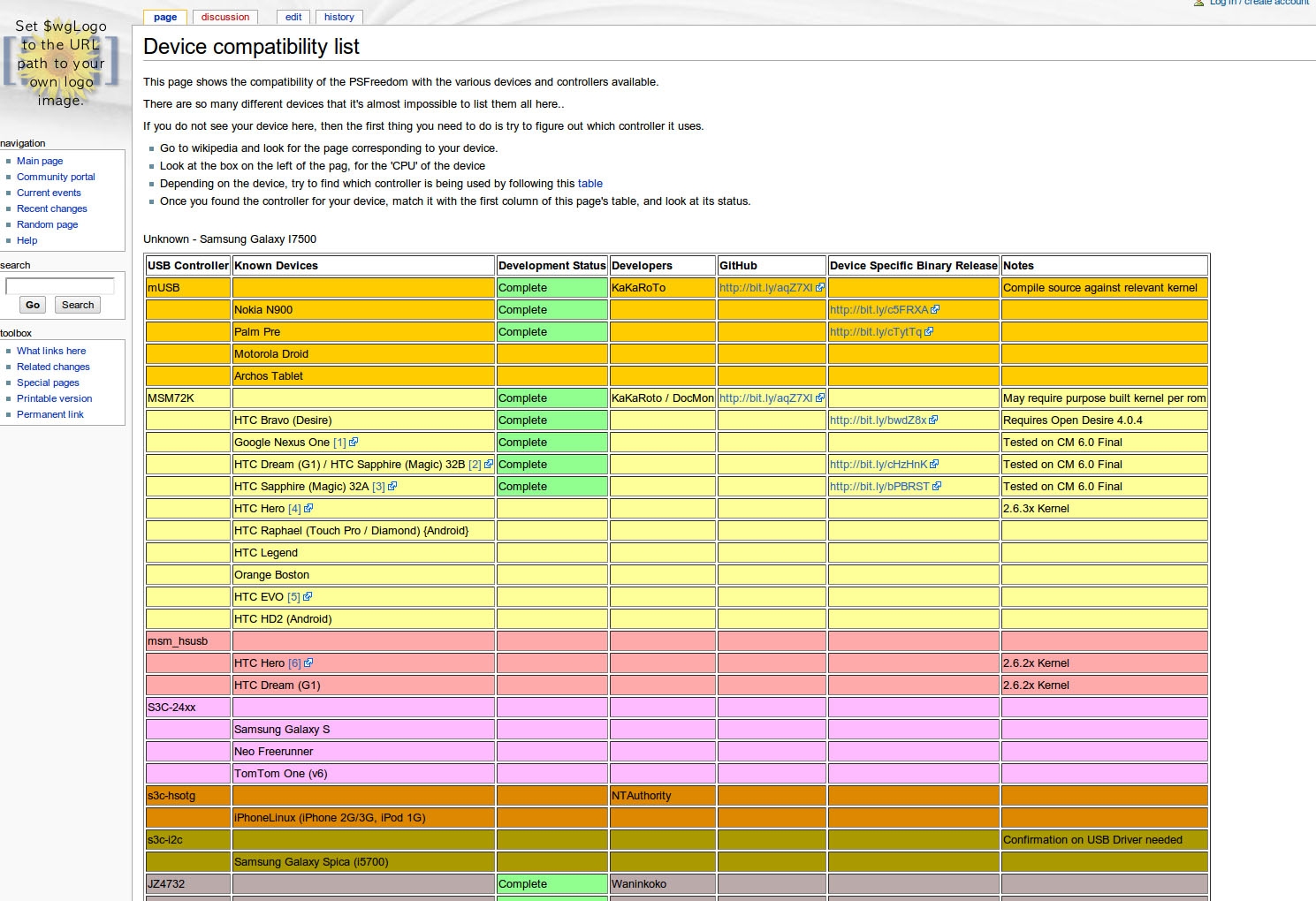Viewport: 1316px width, 901px height.
Task: Click external-link icon after bit.ly/c5FRXA
Action: point(935,310)
